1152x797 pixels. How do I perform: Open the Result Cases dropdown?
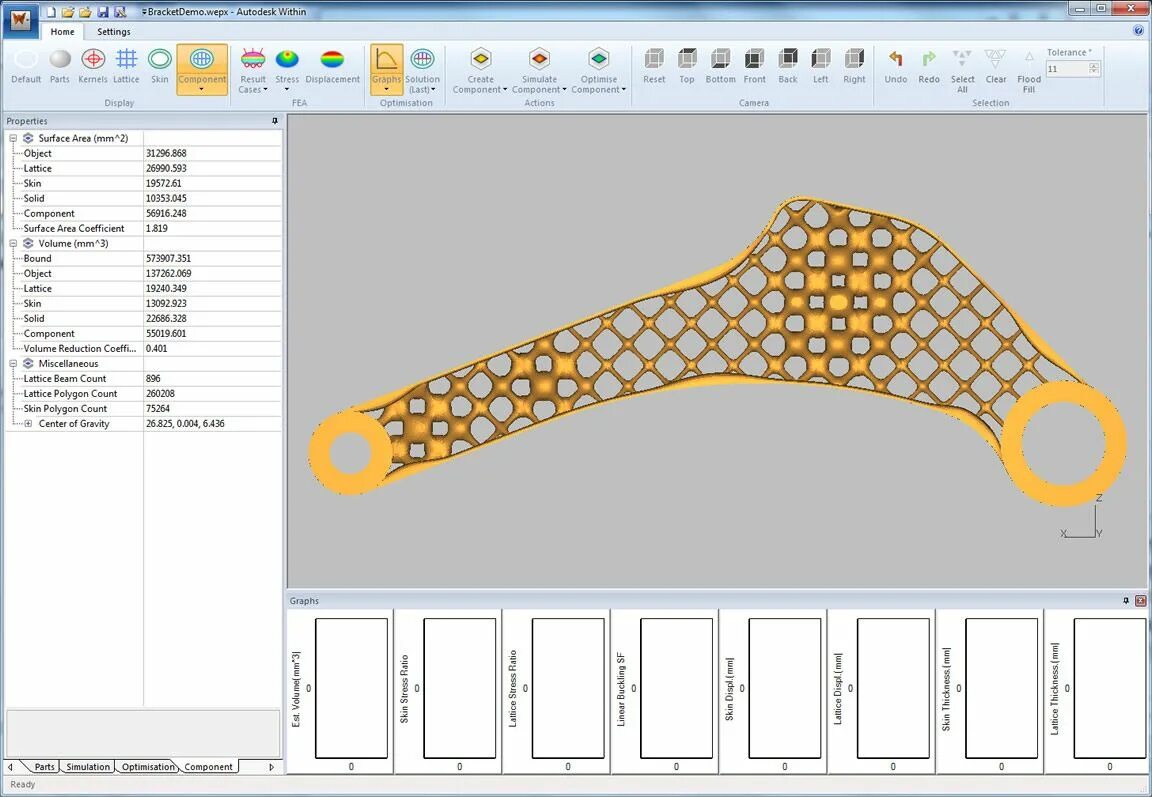tap(253, 70)
